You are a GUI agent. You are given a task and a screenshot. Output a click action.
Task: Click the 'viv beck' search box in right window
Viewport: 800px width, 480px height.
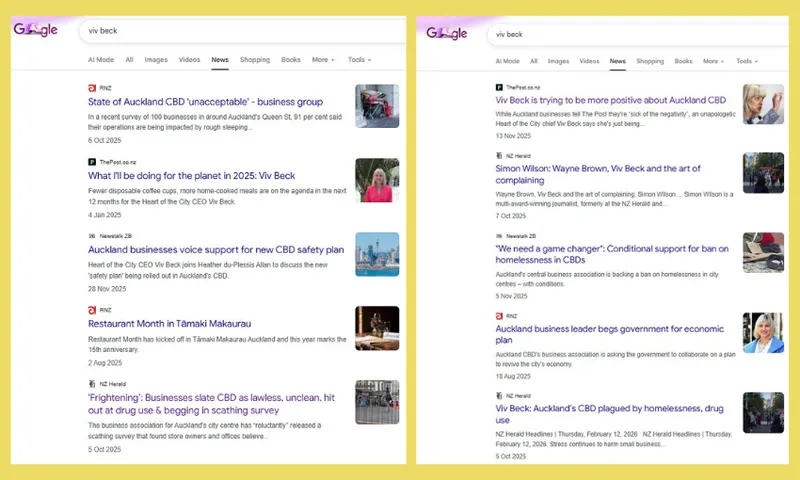click(x=638, y=34)
